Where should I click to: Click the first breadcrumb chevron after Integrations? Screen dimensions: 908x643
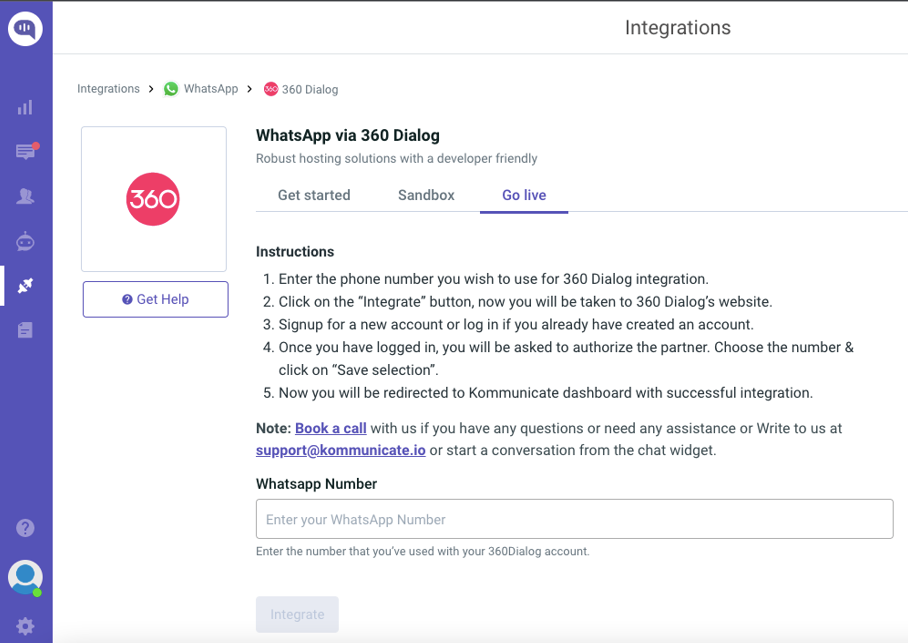click(x=151, y=89)
